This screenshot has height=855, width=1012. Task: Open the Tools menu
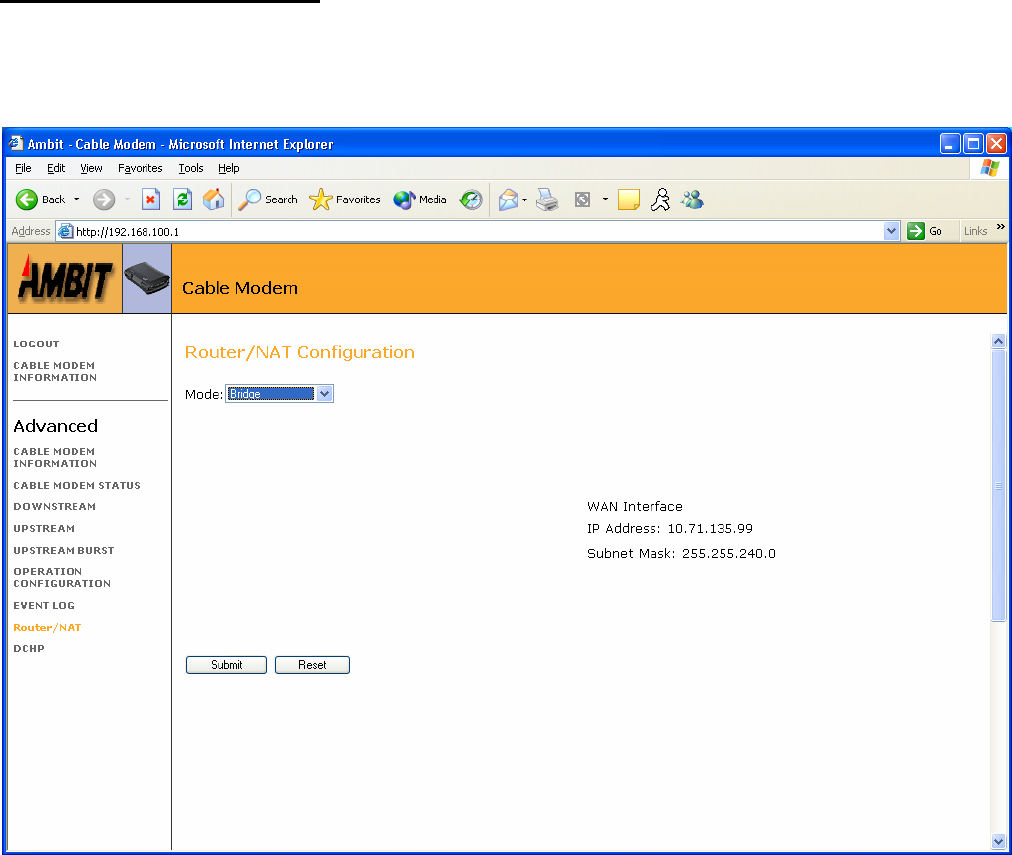click(191, 168)
